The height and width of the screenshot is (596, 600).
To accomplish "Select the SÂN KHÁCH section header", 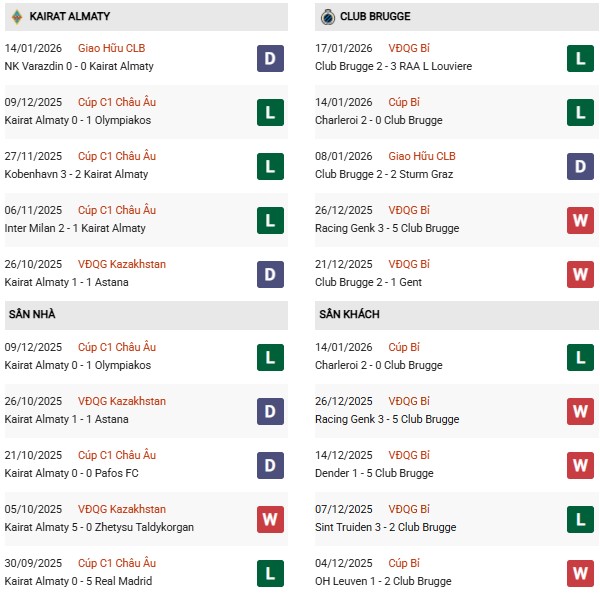I will coord(350,315).
